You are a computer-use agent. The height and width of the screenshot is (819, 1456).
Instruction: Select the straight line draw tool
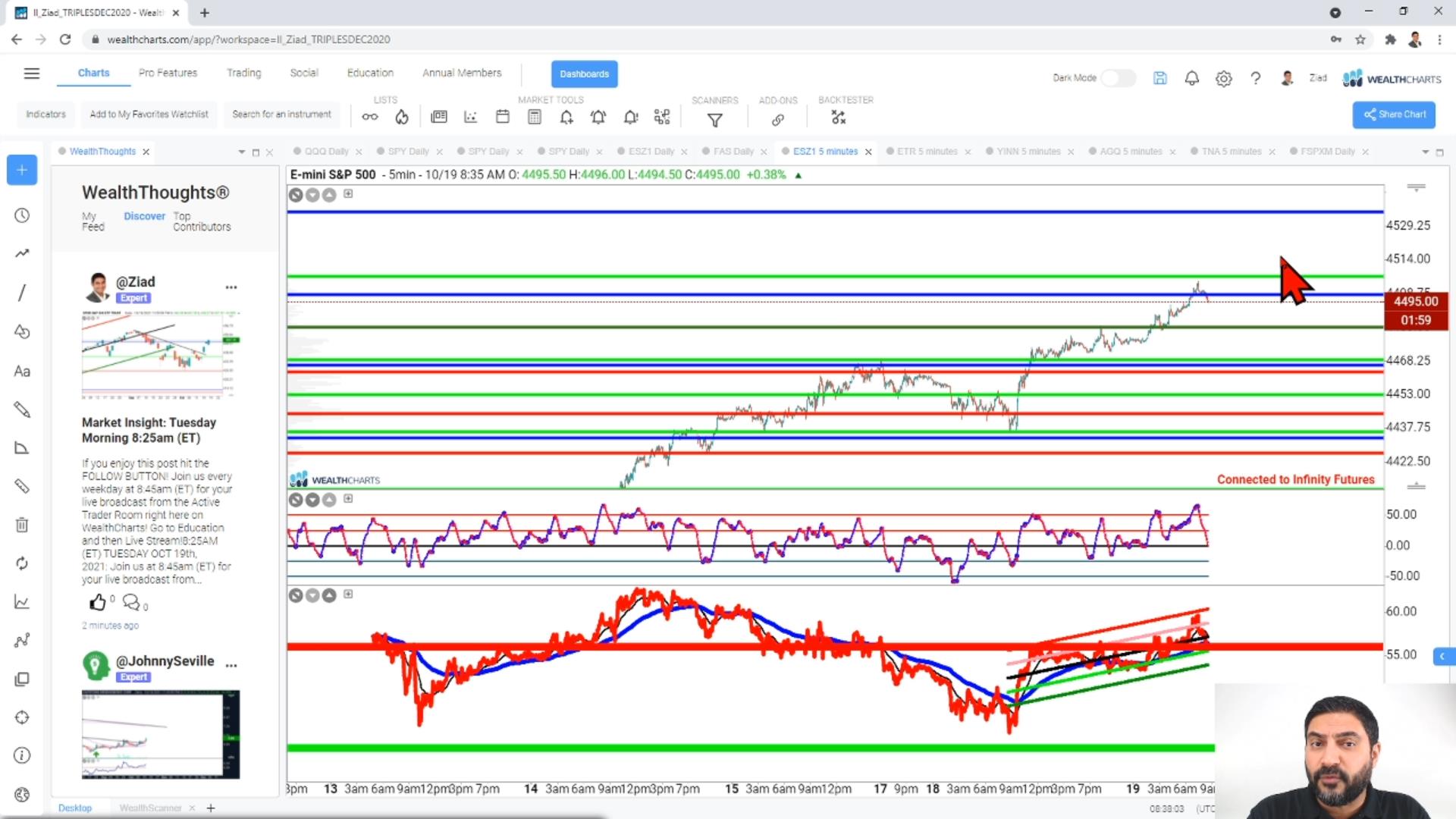(x=22, y=293)
